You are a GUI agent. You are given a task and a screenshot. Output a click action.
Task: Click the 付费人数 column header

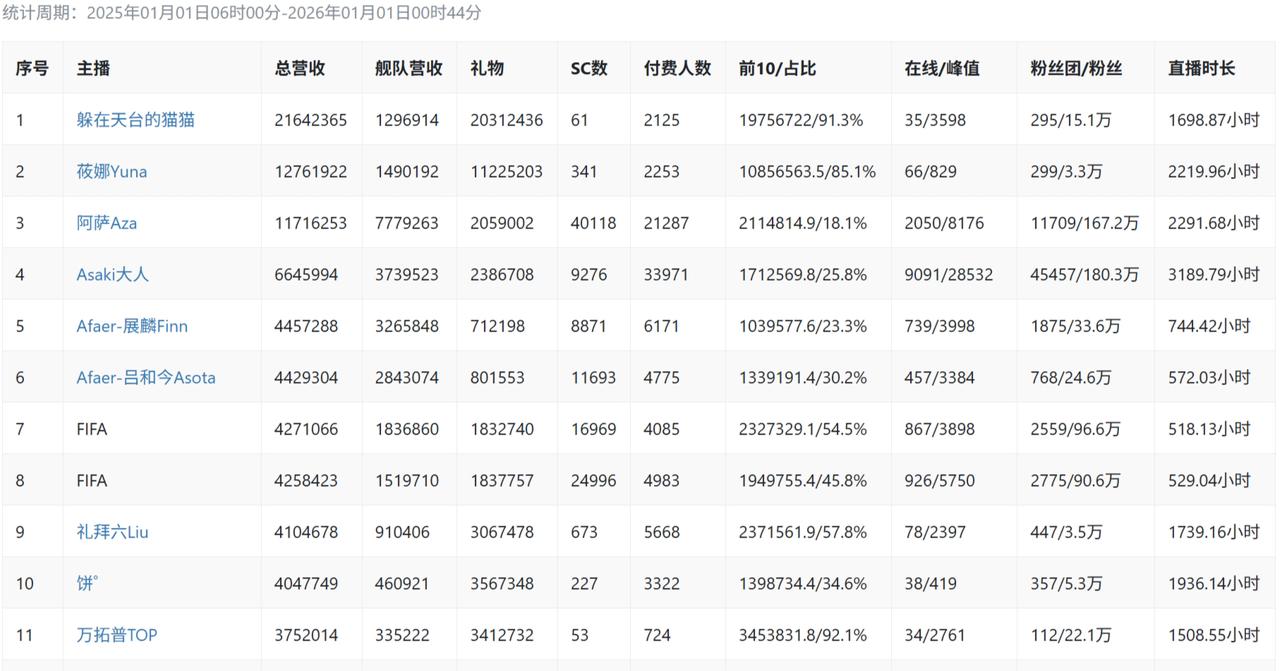tap(677, 69)
